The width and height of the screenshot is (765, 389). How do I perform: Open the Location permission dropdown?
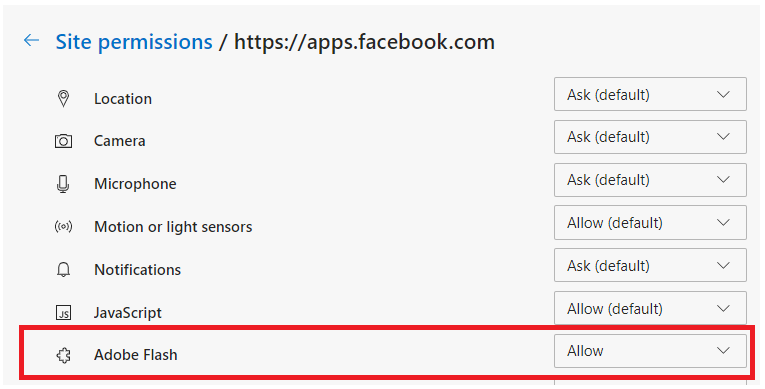(x=650, y=94)
